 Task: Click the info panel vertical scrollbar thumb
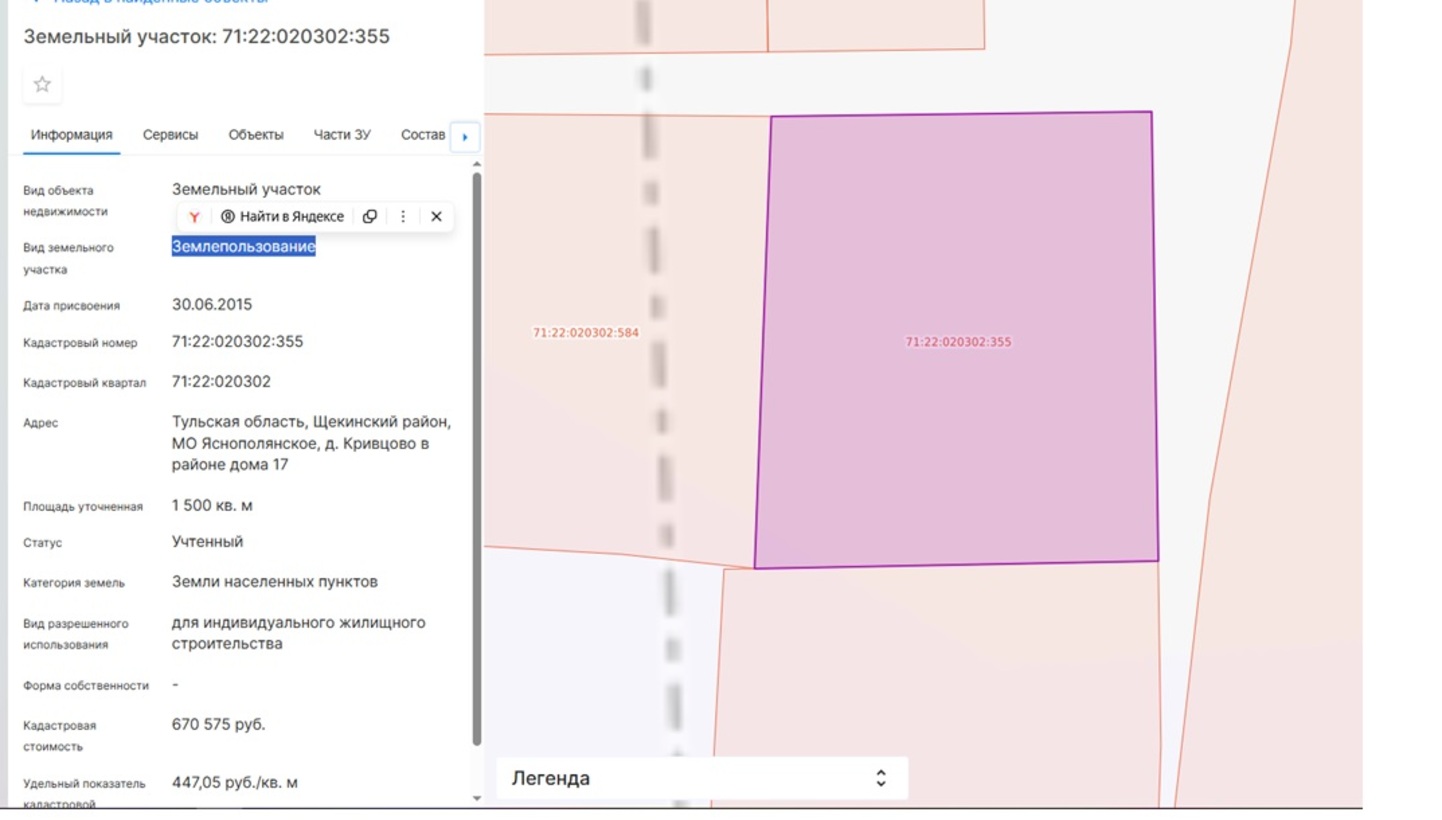[x=477, y=459]
